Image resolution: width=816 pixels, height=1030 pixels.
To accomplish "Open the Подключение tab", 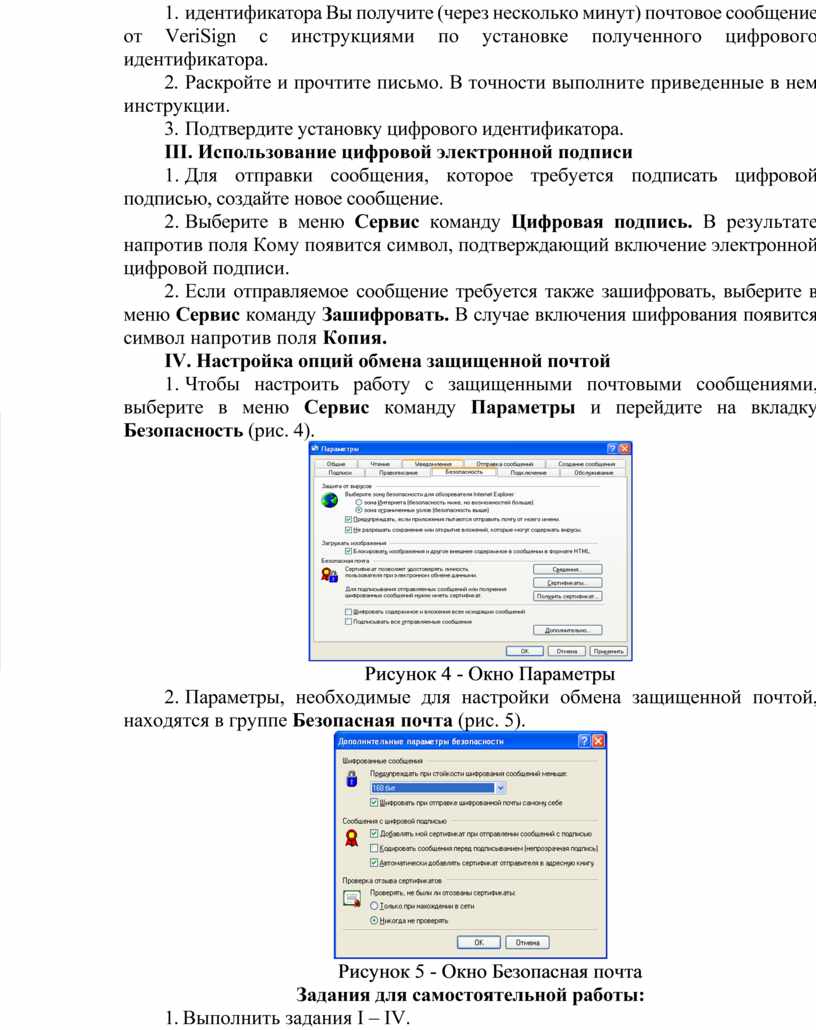I will click(528, 472).
